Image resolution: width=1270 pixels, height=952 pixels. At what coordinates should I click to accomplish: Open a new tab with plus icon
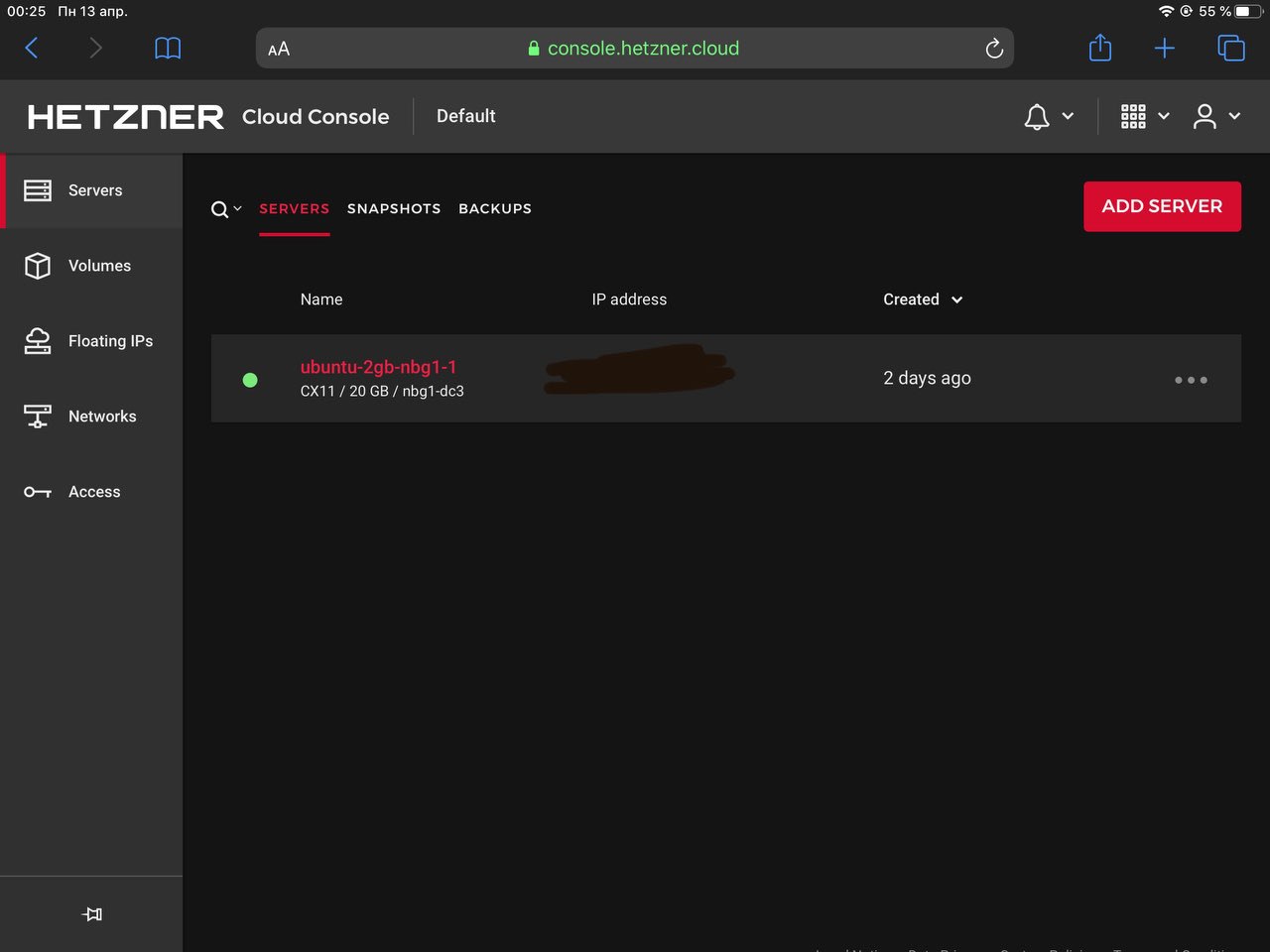(1165, 48)
